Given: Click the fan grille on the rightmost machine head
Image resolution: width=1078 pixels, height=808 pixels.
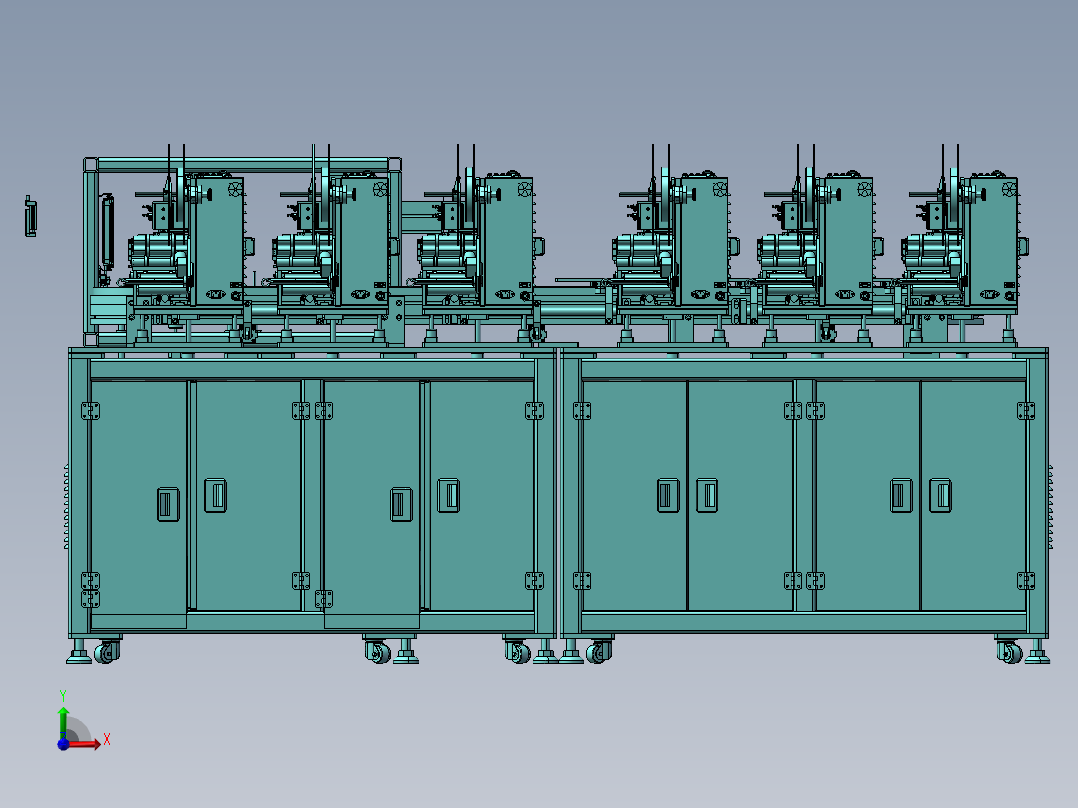Looking at the screenshot, I should (x=1011, y=189).
